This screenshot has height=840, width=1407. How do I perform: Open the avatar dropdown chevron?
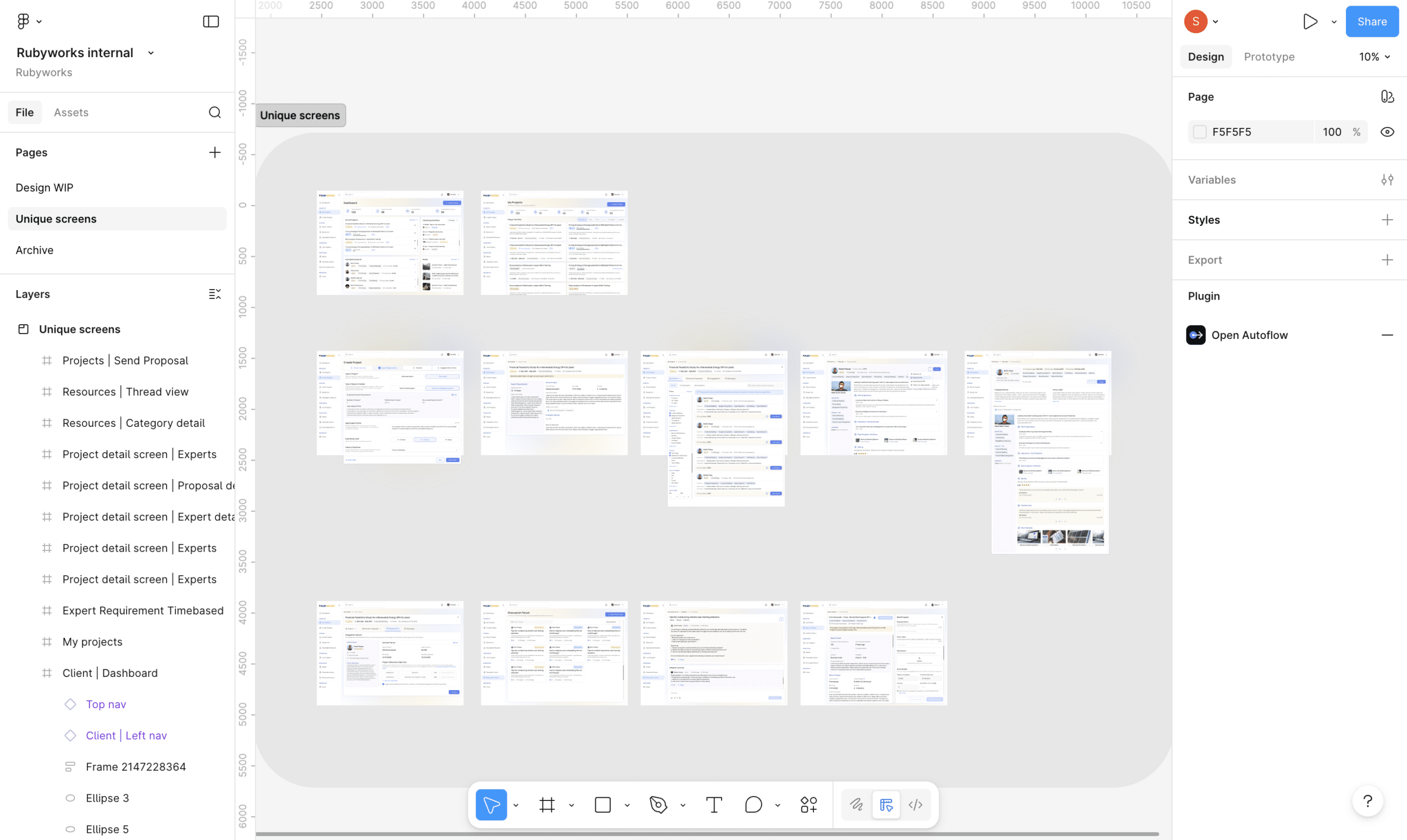tap(1215, 21)
